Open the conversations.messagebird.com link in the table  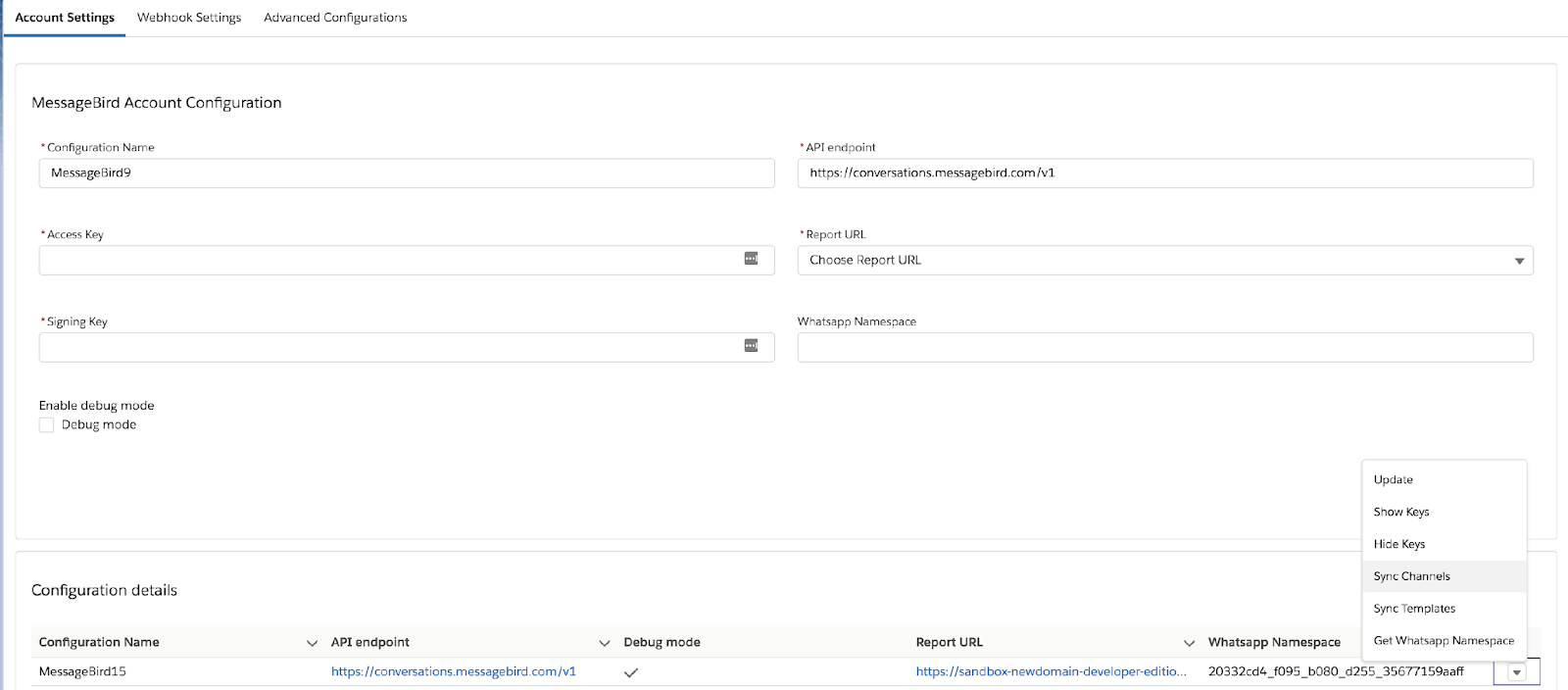pos(454,672)
